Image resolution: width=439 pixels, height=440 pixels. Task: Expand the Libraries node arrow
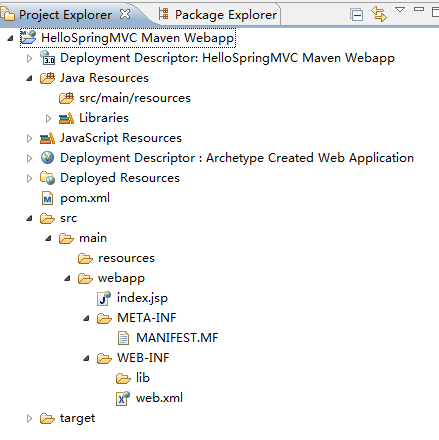tap(48, 118)
